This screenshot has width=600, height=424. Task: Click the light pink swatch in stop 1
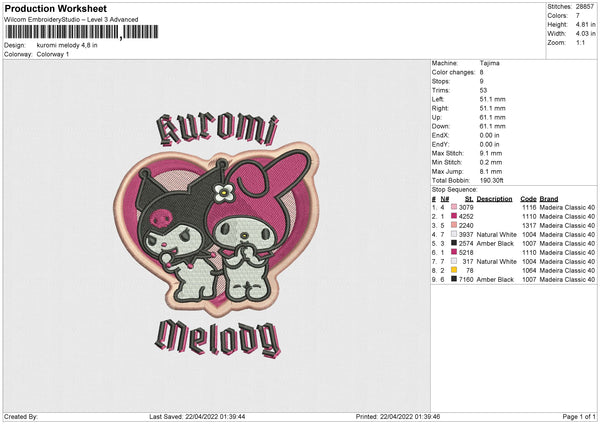454,207
